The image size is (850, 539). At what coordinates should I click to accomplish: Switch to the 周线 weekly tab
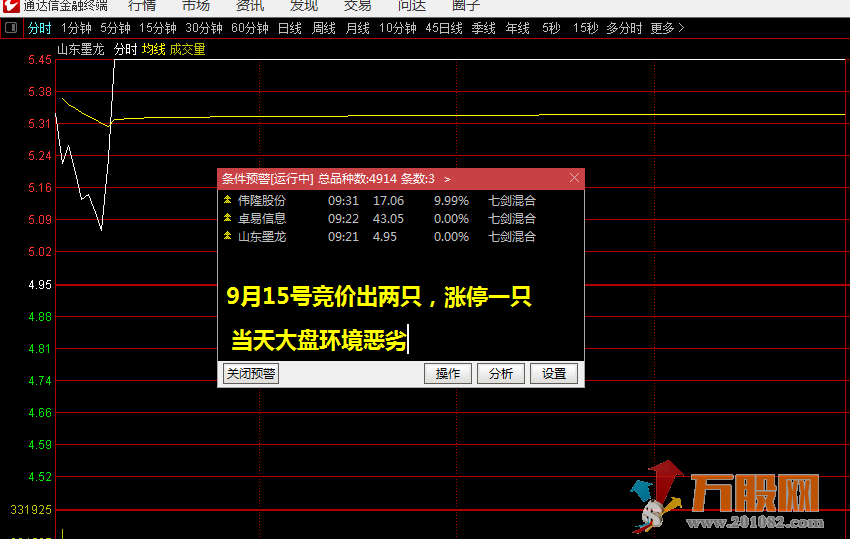click(x=324, y=28)
